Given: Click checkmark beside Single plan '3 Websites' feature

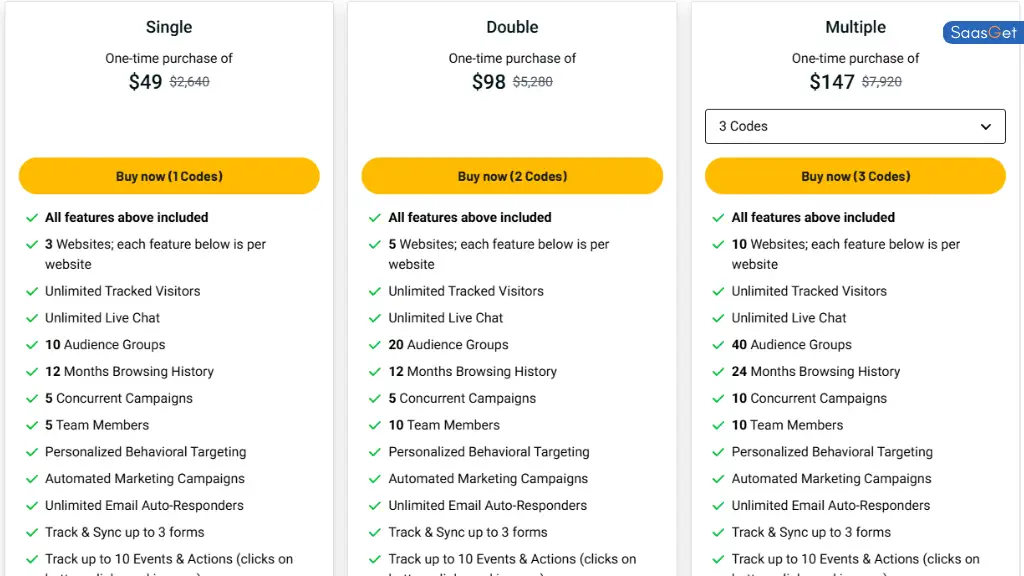Looking at the screenshot, I should coord(32,244).
